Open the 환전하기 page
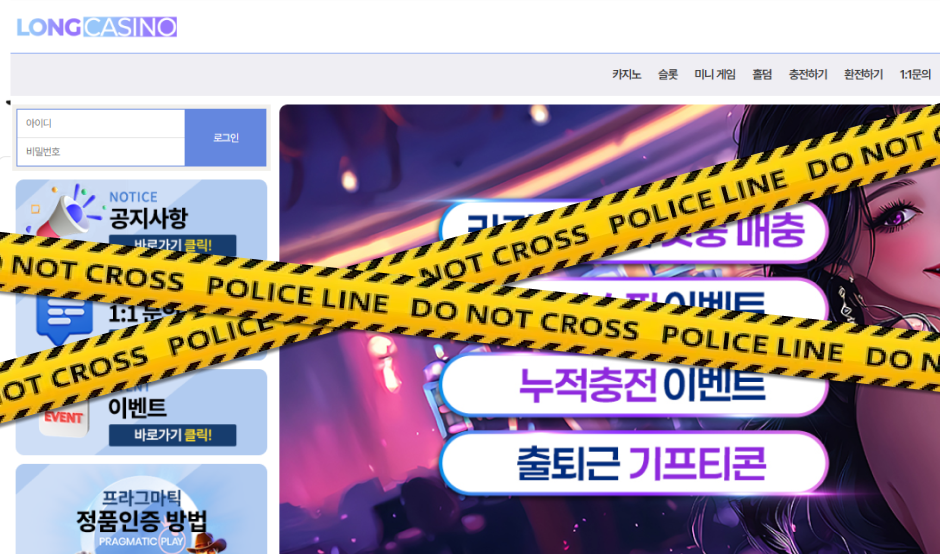 point(863,74)
